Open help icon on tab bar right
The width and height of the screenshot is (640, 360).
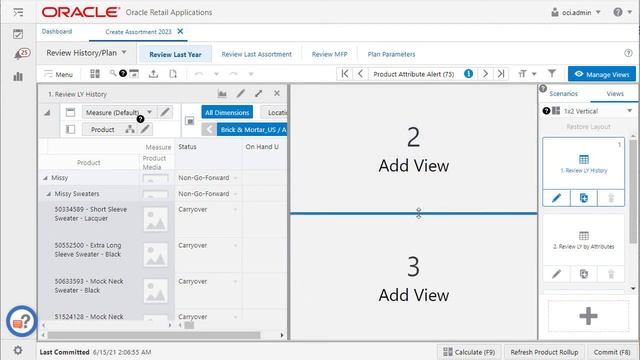tap(628, 53)
